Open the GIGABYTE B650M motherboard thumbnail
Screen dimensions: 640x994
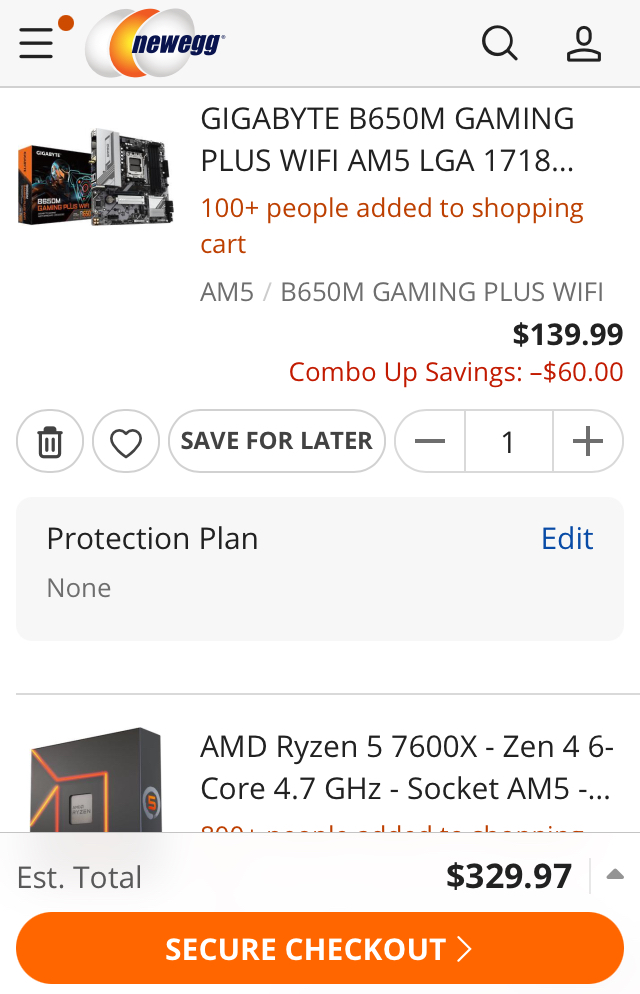click(96, 177)
